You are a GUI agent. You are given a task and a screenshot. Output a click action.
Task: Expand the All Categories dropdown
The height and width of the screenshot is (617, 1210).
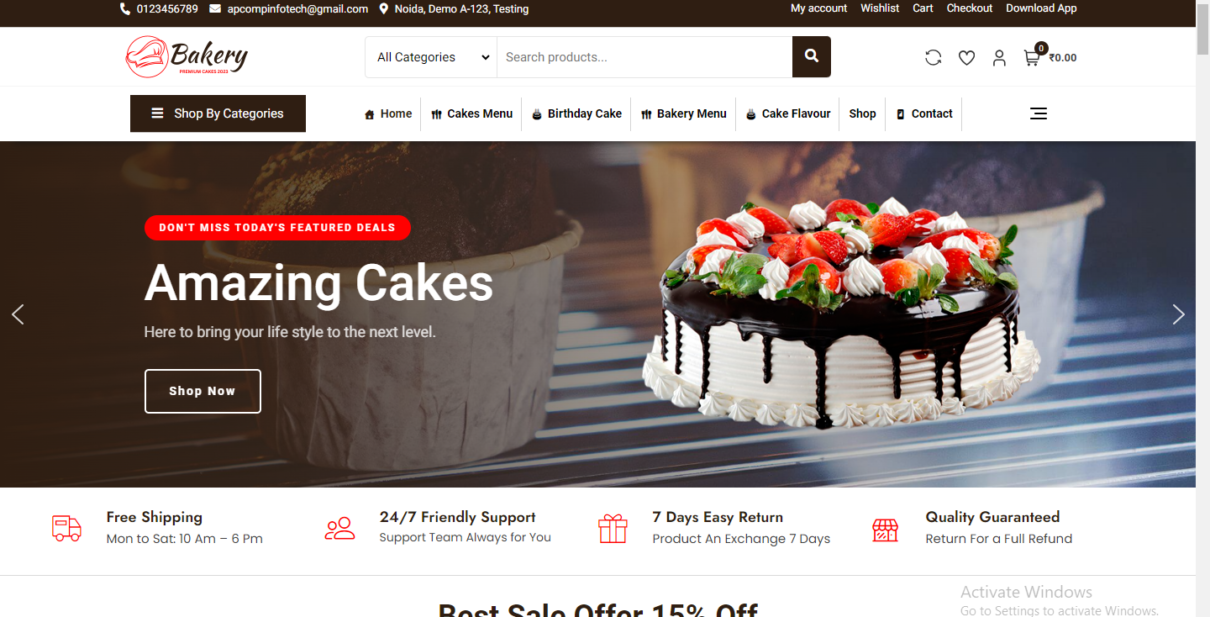pyautogui.click(x=431, y=57)
